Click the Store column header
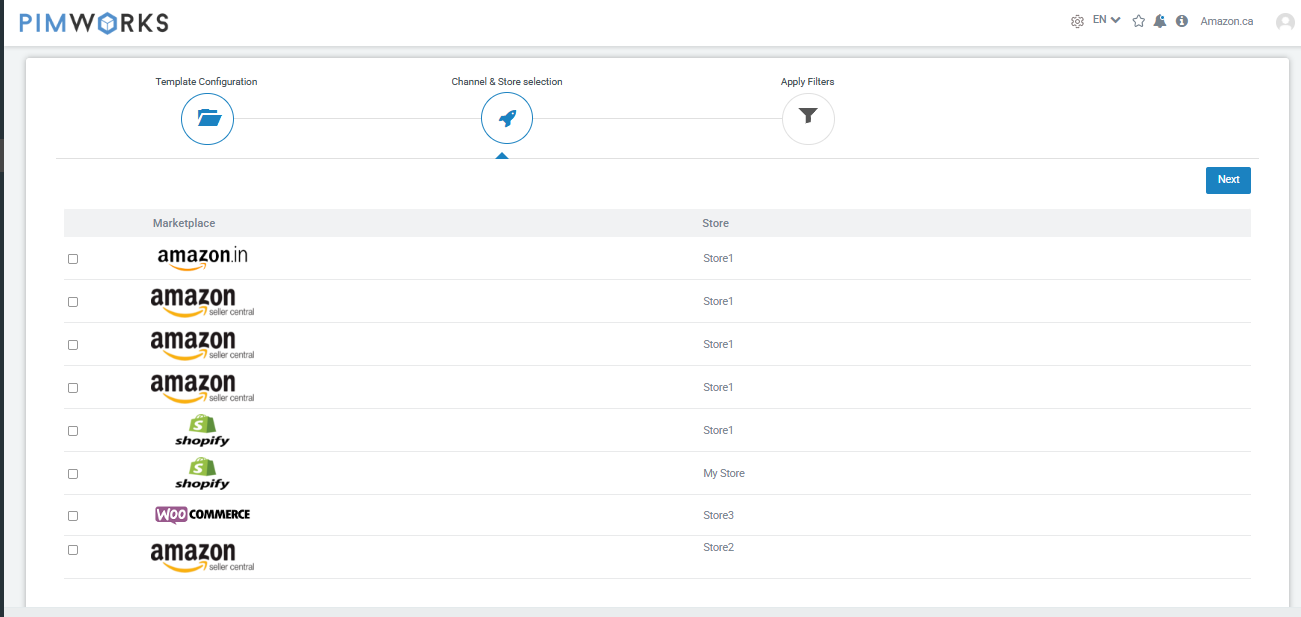 (716, 223)
